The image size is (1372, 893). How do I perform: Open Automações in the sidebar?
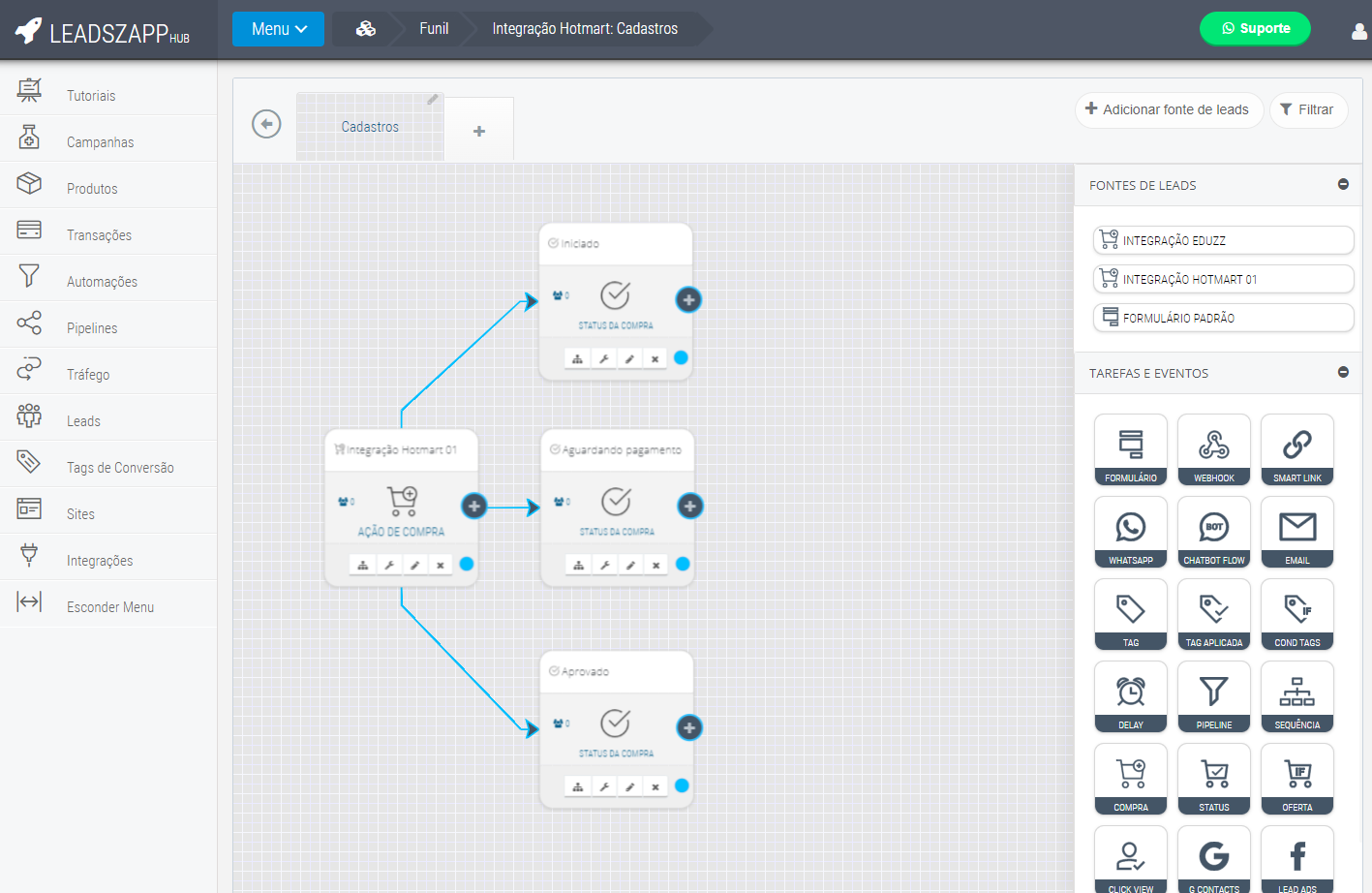(x=102, y=282)
